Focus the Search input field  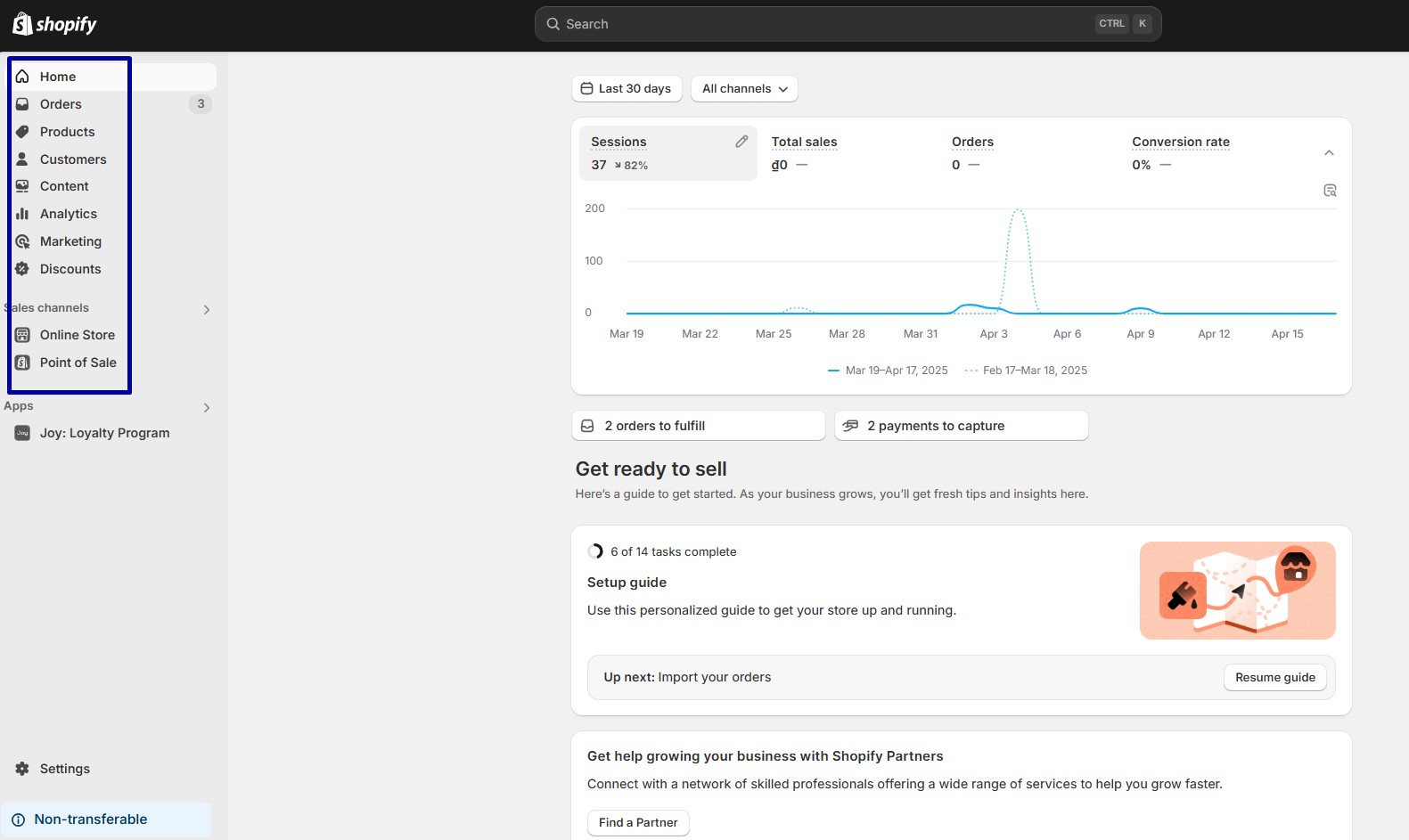(848, 24)
